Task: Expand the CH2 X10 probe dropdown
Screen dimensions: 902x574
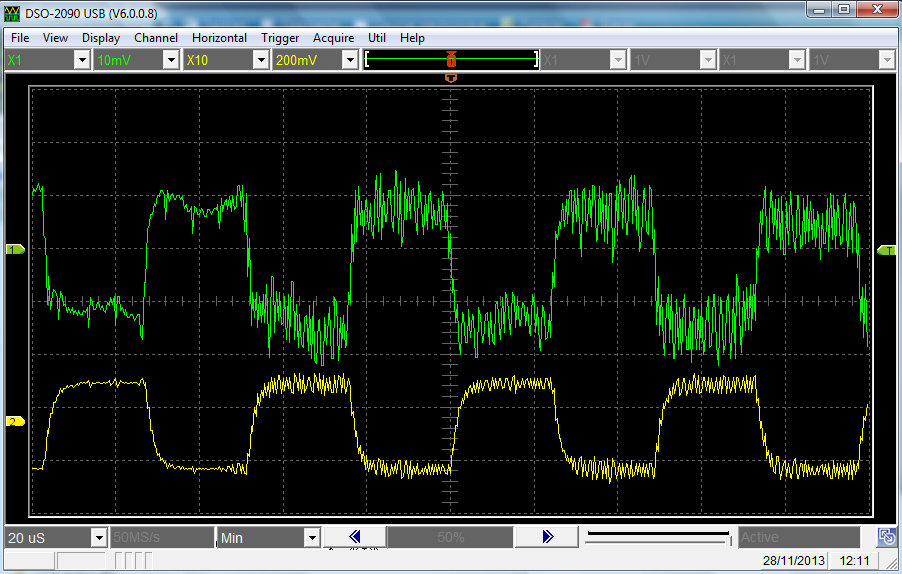Action: coord(260,60)
